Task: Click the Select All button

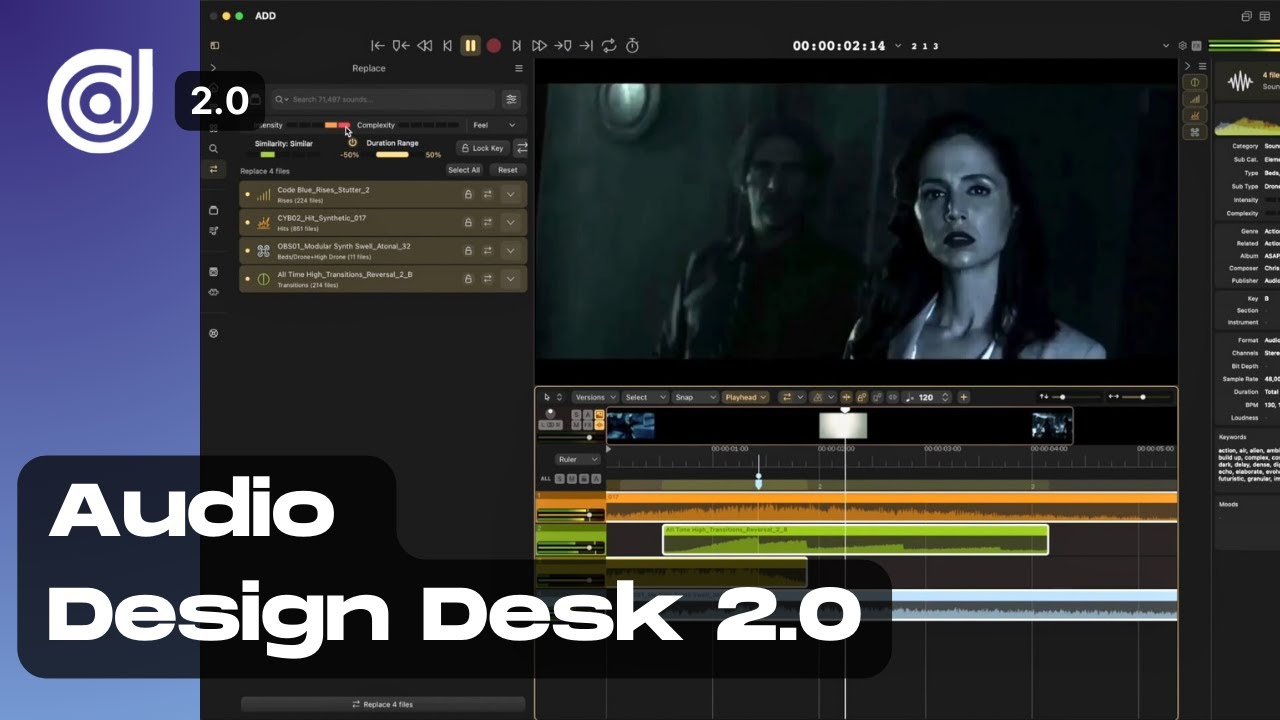Action: [464, 170]
